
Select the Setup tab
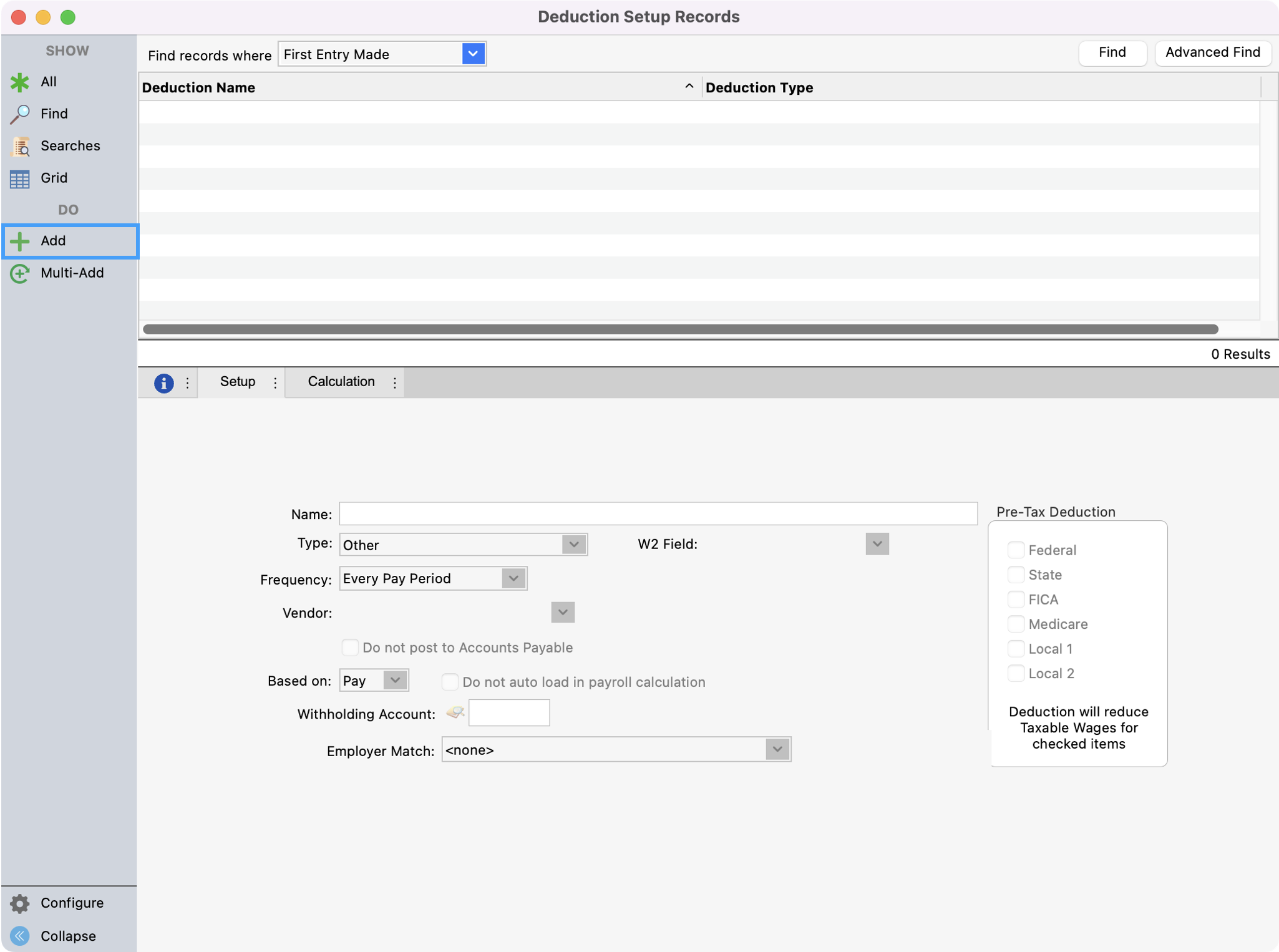(x=237, y=382)
